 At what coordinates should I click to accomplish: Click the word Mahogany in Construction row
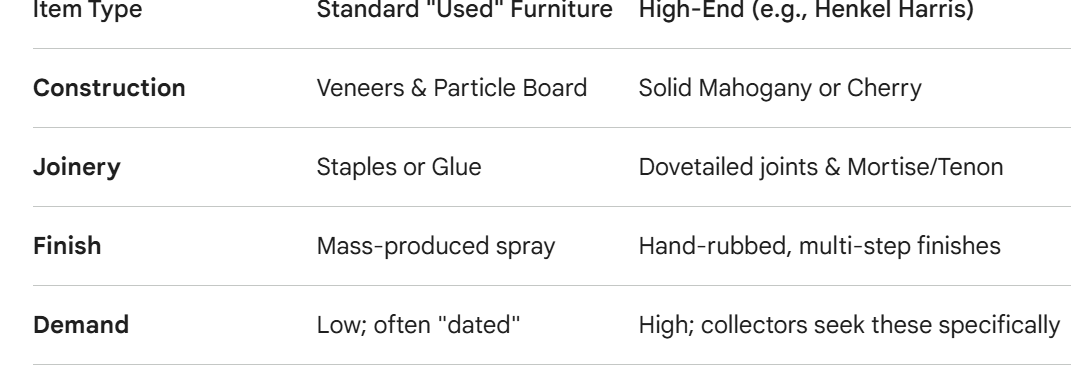(x=758, y=88)
